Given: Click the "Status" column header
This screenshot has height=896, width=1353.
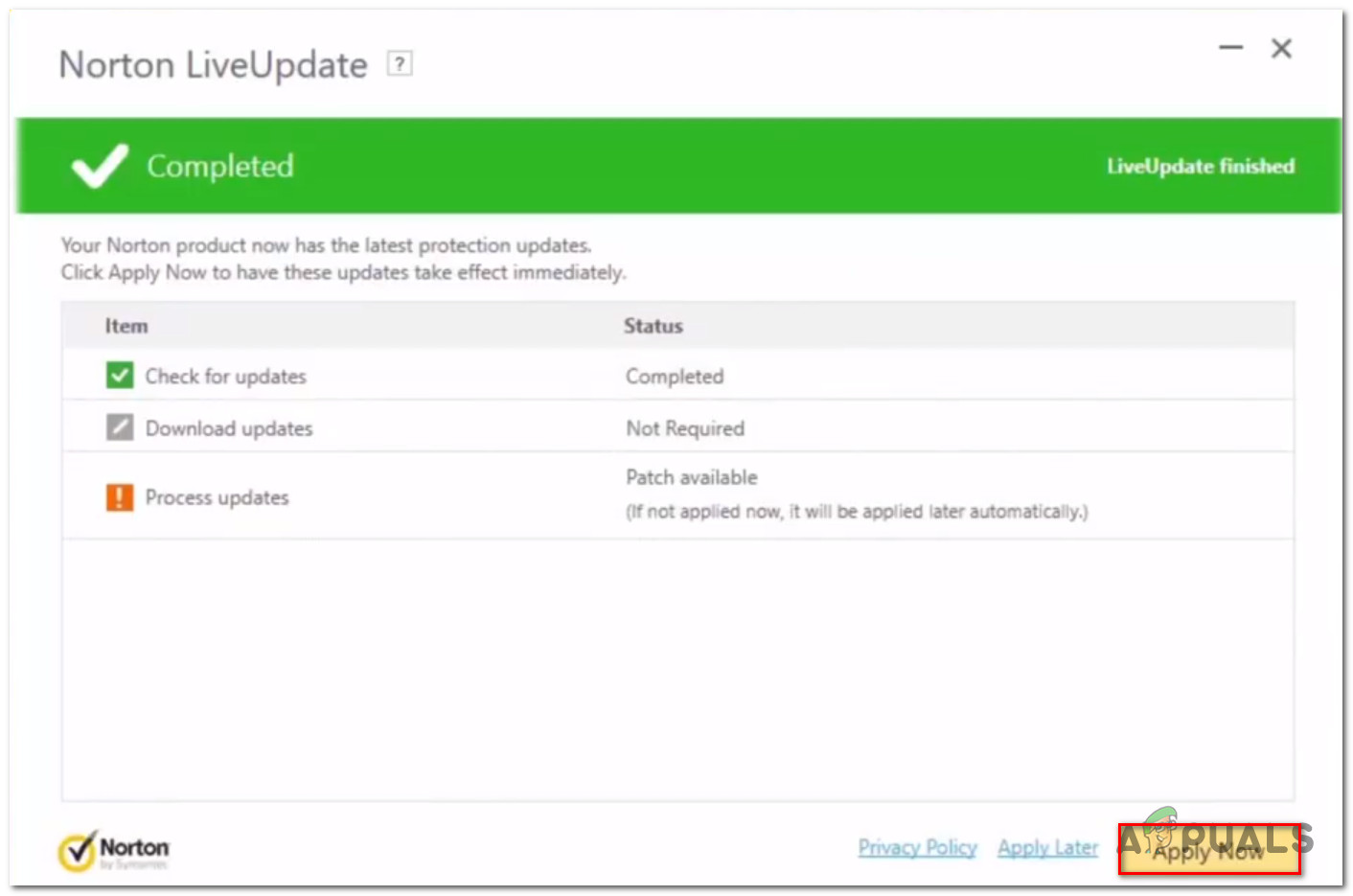Looking at the screenshot, I should click(654, 326).
